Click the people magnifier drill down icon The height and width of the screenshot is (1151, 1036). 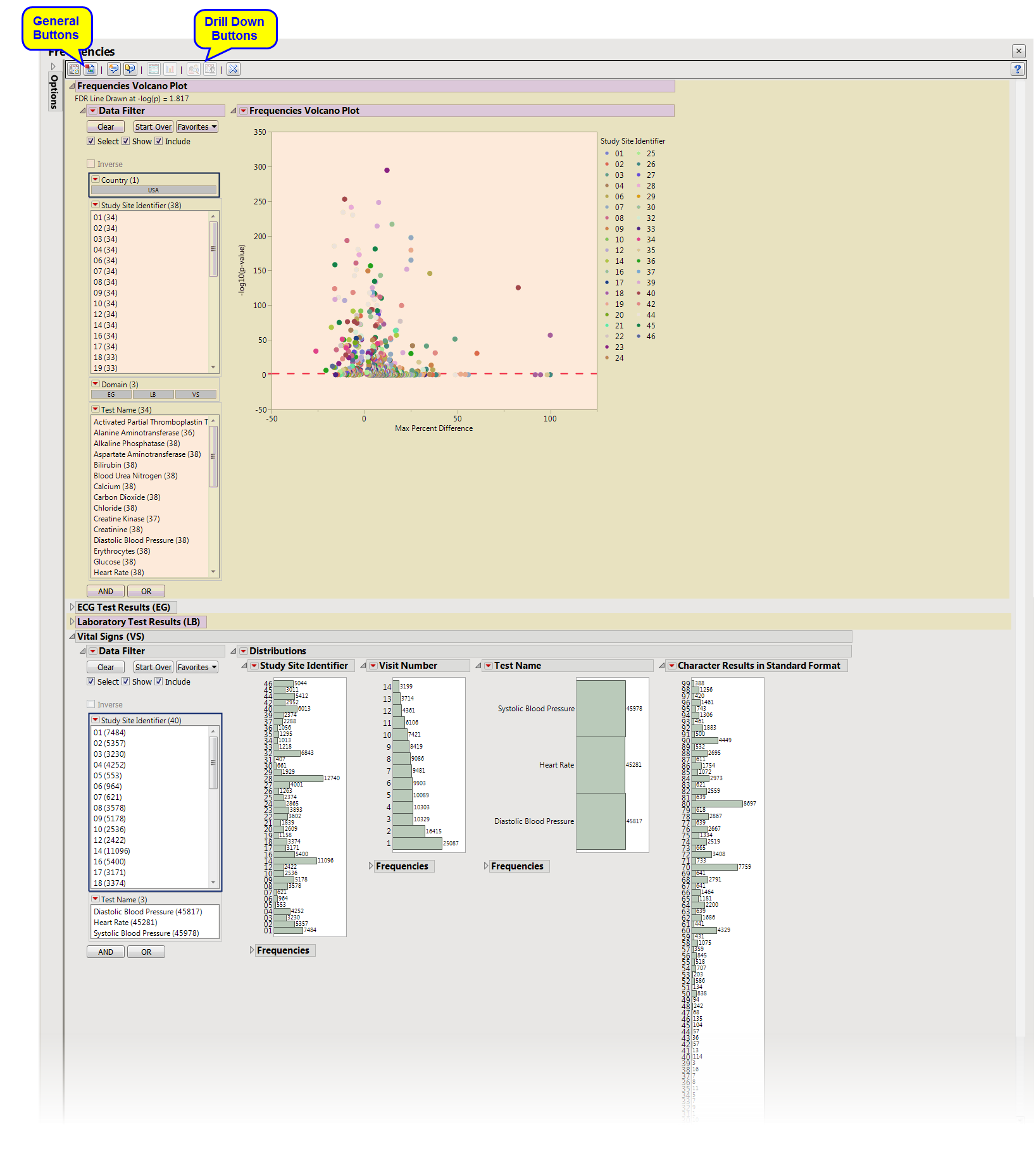(x=194, y=70)
